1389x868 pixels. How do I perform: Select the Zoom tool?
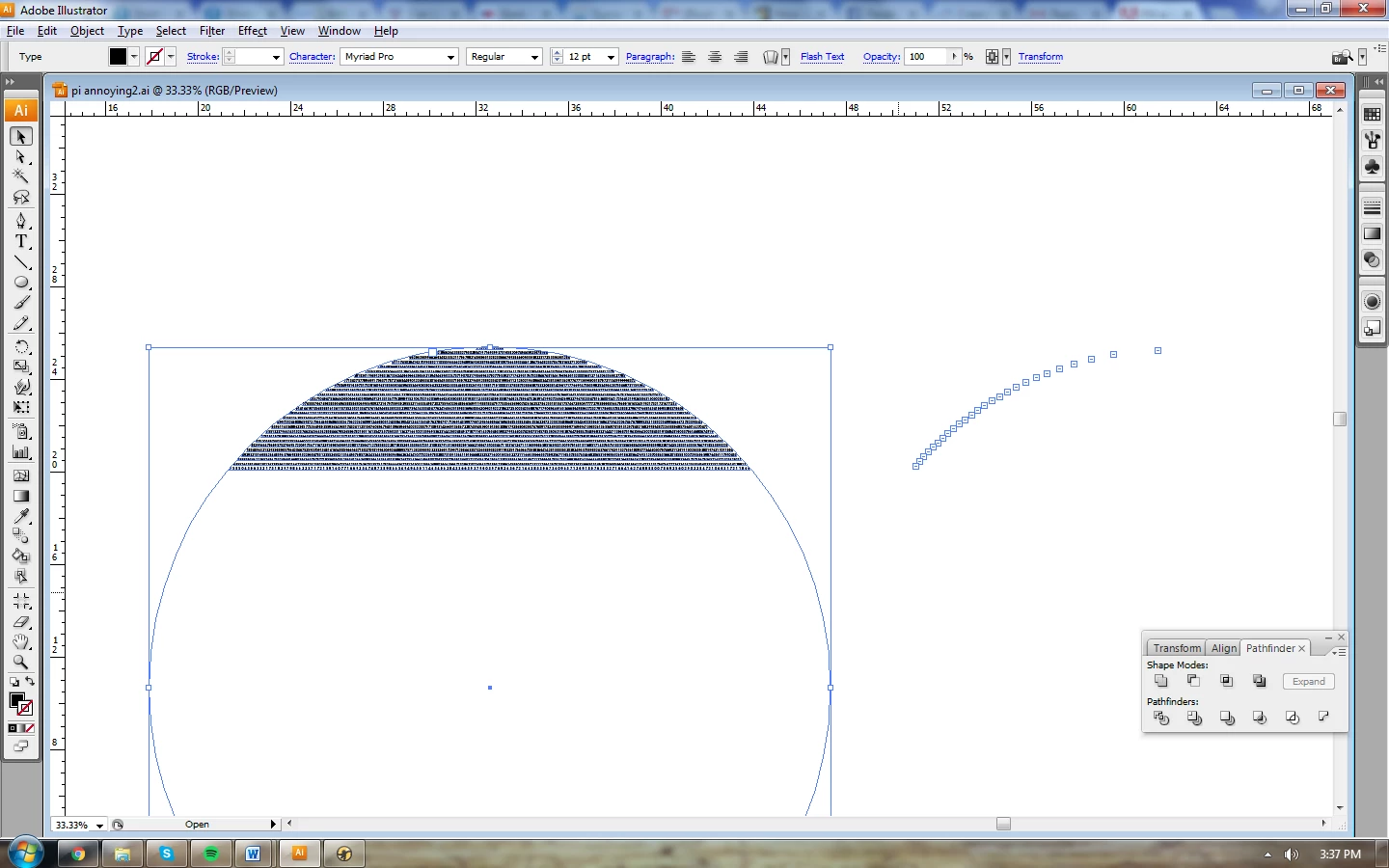point(21,663)
